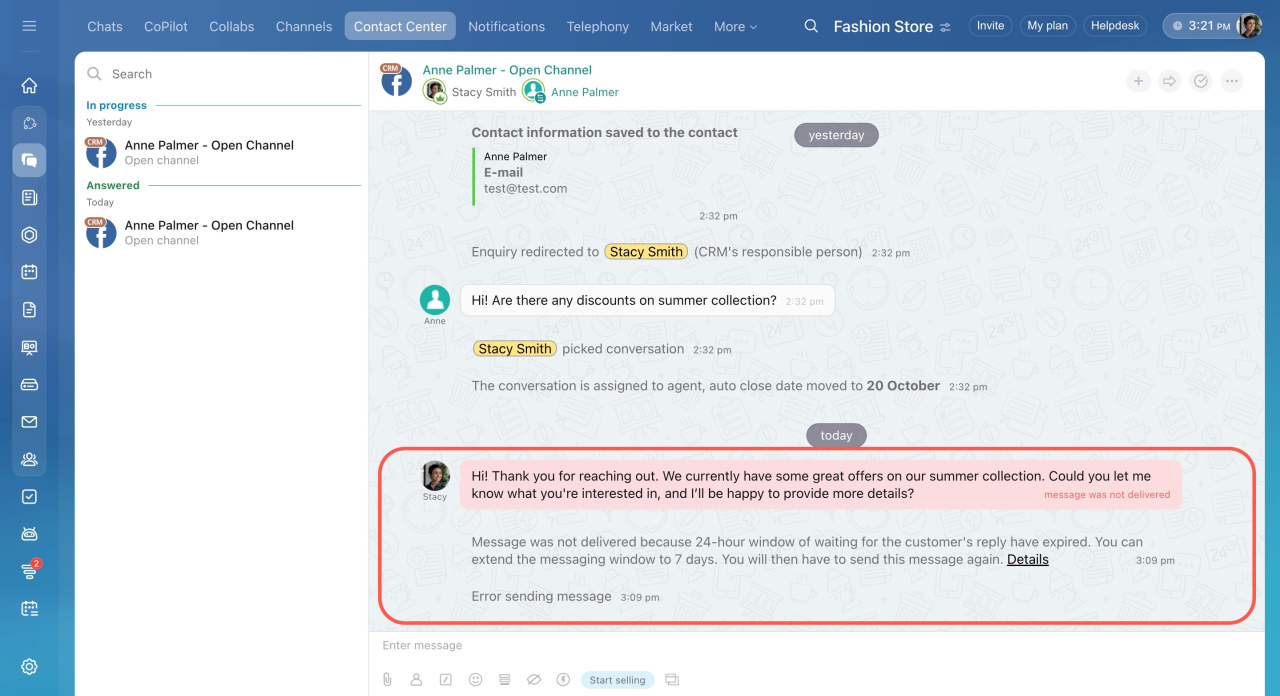Screen dimensions: 1280x696
Task: Click the chat list Search field
Action: (222, 74)
